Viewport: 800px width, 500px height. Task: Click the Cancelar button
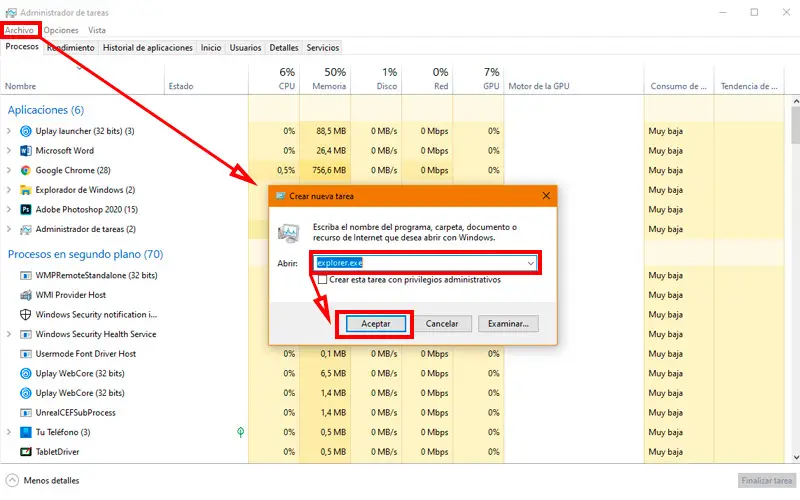tap(442, 323)
